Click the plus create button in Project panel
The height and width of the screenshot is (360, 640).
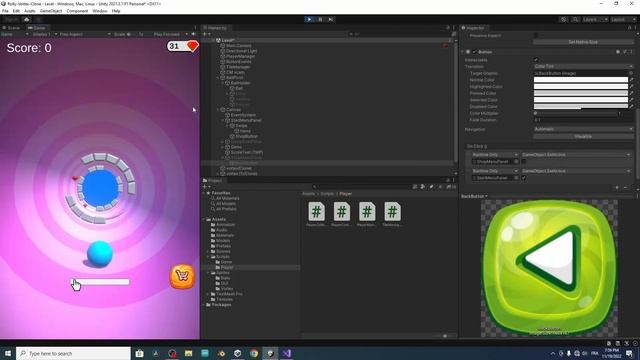pos(205,187)
